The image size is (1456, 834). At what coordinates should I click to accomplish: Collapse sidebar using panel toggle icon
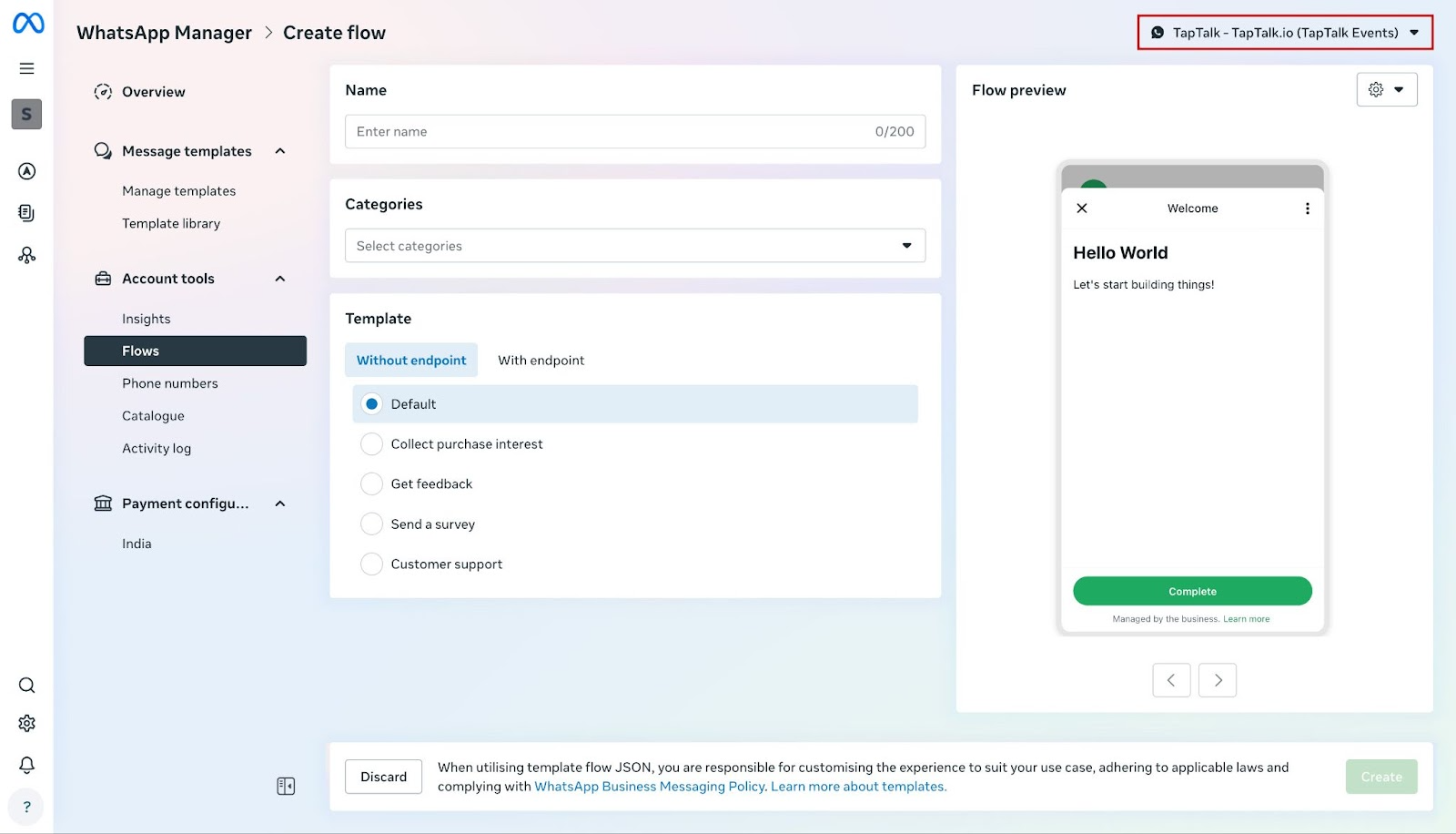286,786
